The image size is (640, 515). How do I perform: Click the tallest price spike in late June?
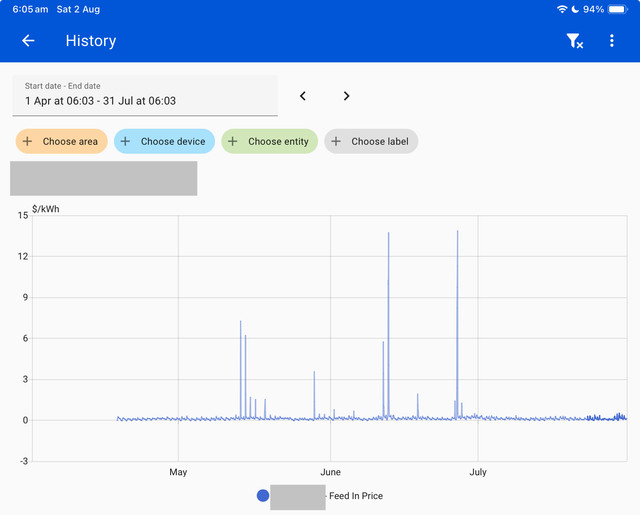pyautogui.click(x=457, y=325)
